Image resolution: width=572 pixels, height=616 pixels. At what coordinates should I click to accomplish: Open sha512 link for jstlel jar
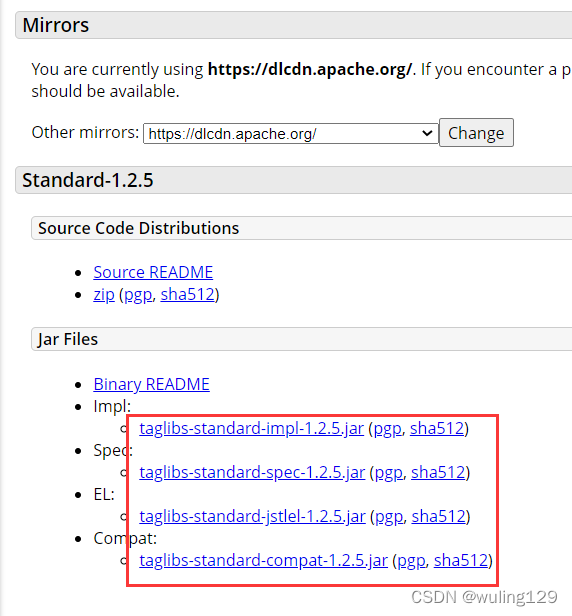coord(439,516)
